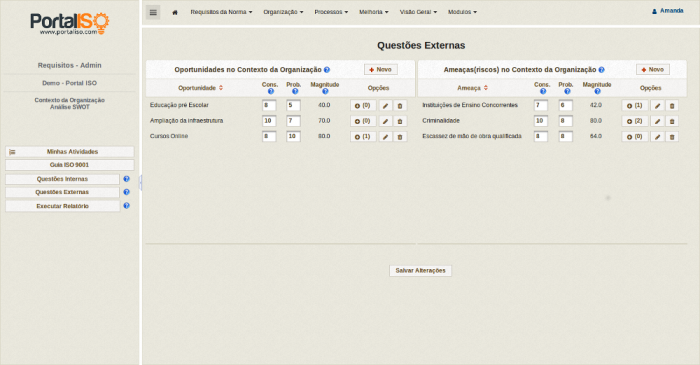Image resolution: width=700 pixels, height=365 pixels.
Task: Edit the Cursos Online row
Action: pos(386,137)
